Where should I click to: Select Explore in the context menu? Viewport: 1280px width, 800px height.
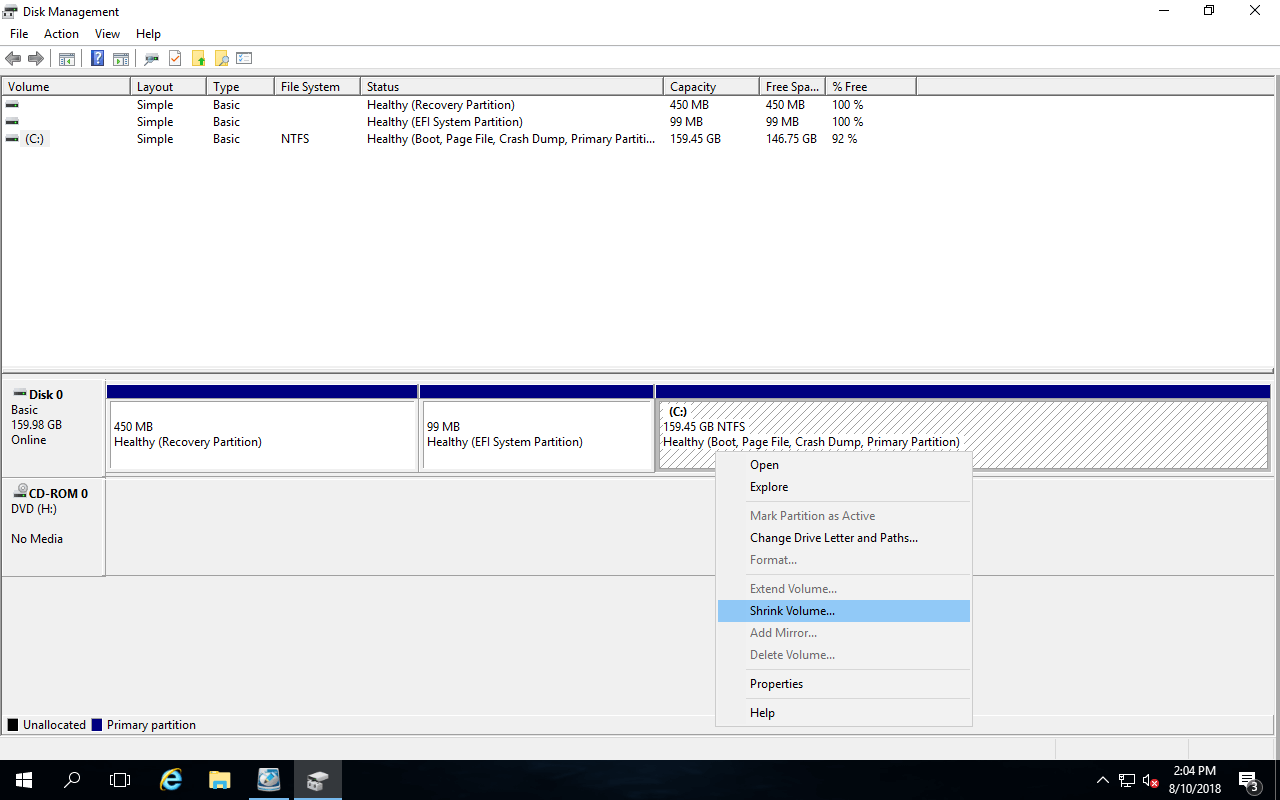click(x=844, y=487)
